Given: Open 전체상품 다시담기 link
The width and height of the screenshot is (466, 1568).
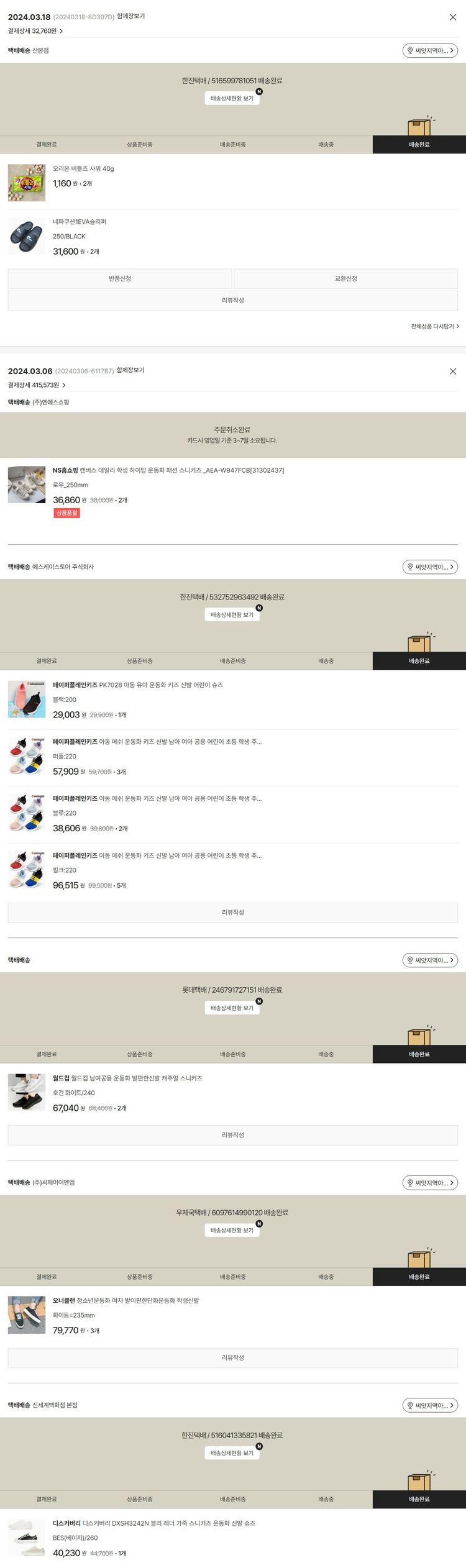Looking at the screenshot, I should [x=435, y=326].
